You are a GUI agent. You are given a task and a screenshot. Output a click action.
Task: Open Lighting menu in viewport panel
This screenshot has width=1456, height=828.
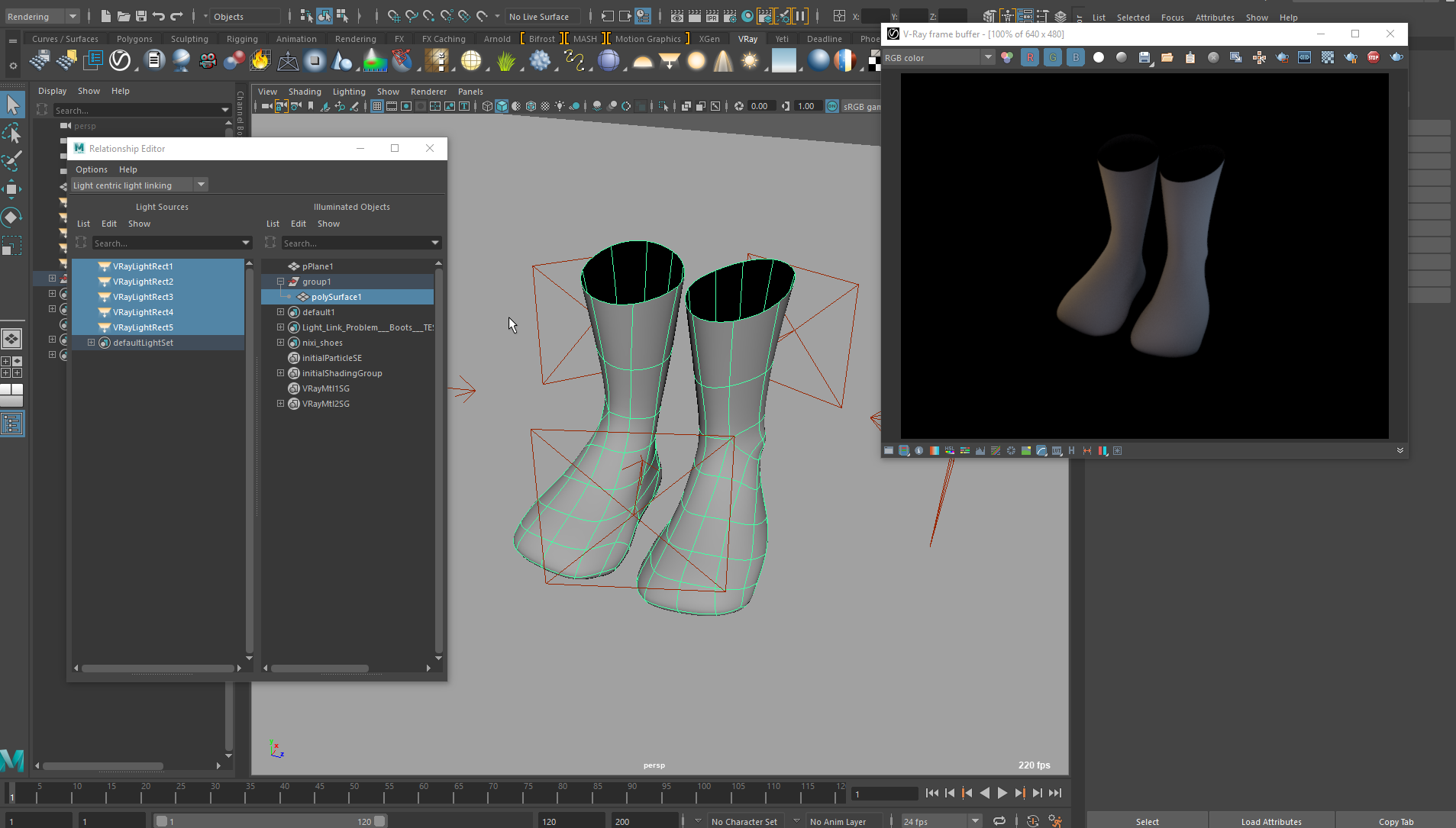(349, 92)
